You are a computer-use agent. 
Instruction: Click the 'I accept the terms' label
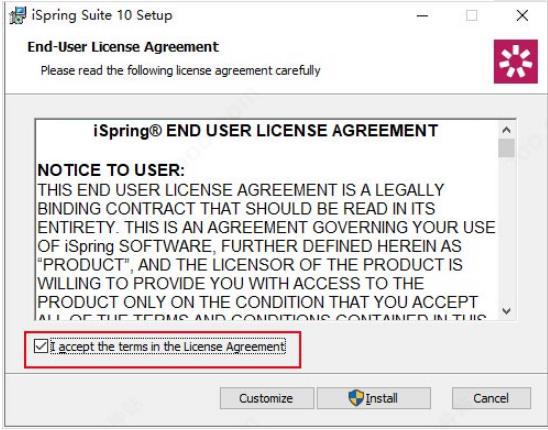click(168, 346)
